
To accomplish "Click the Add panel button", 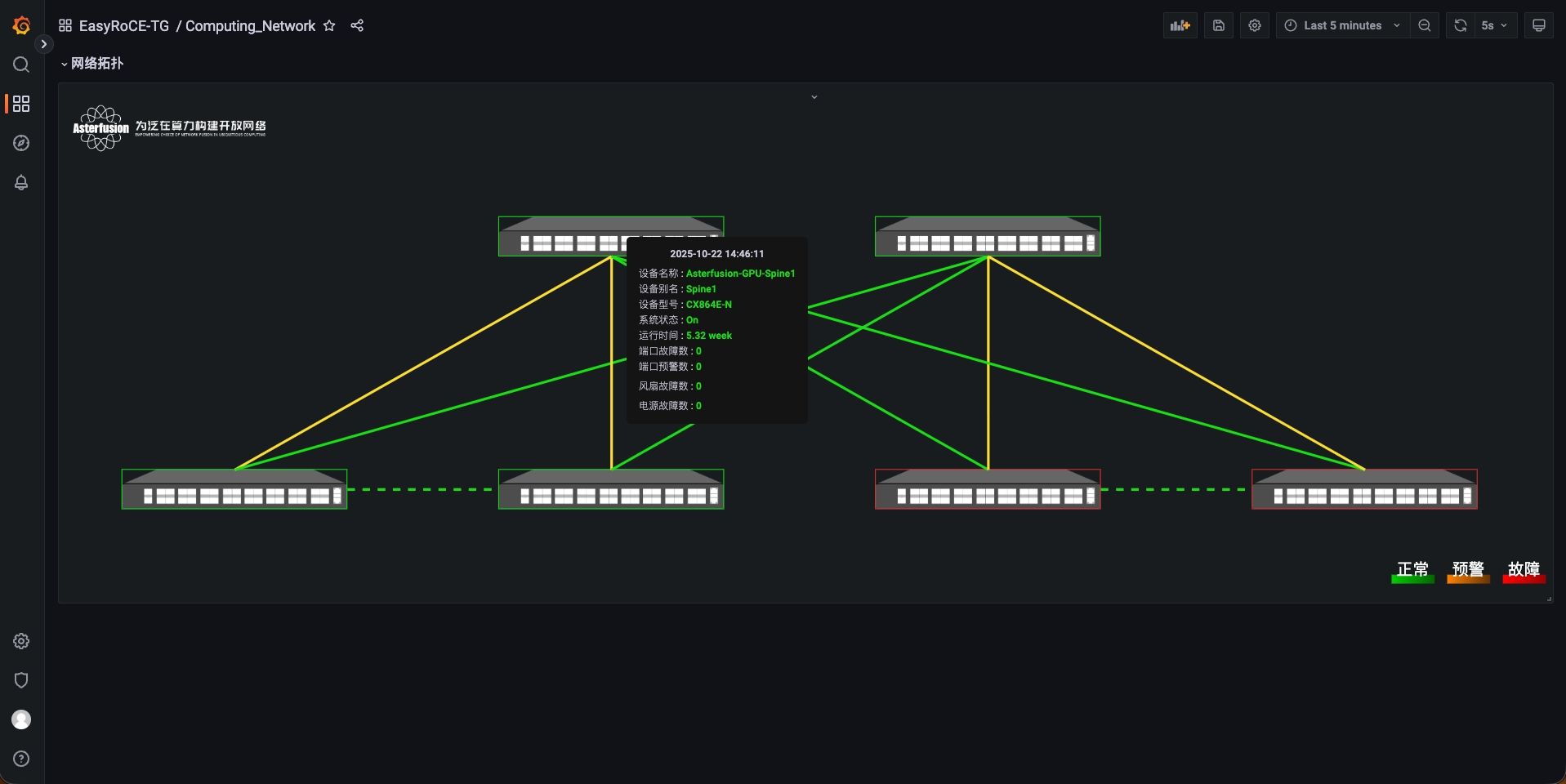I will (x=1180, y=25).
